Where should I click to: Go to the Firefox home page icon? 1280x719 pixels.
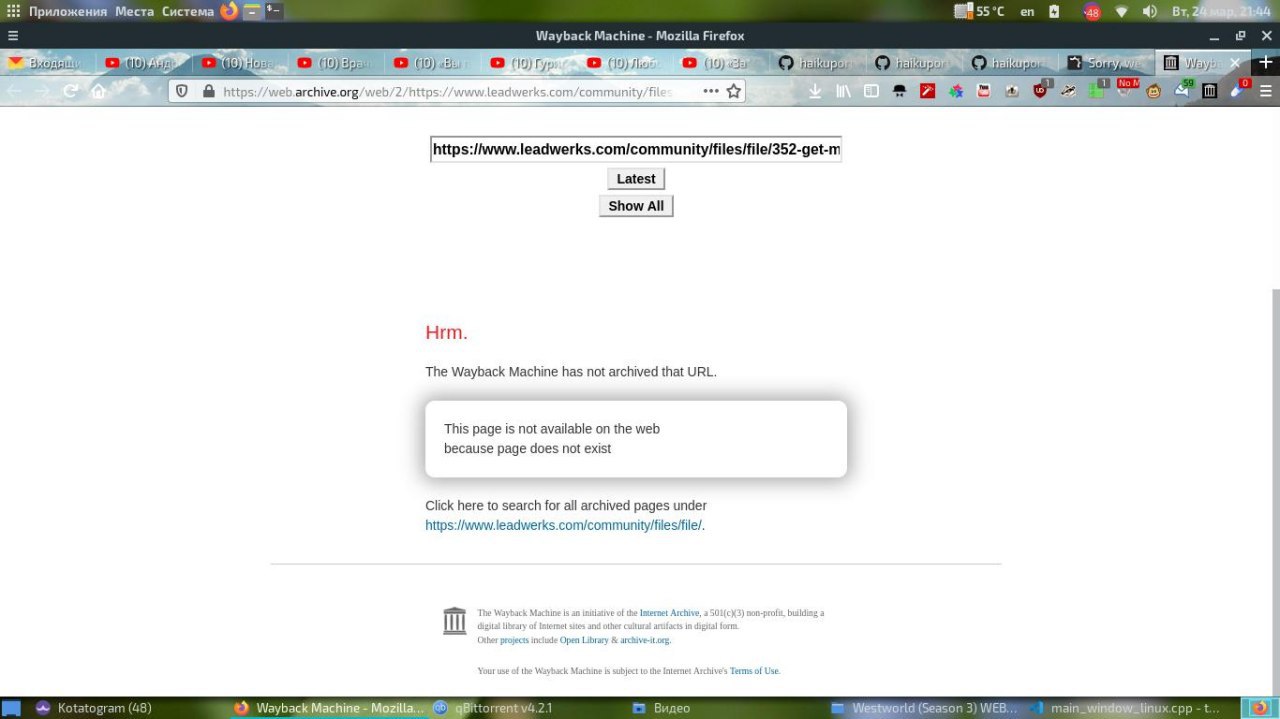point(98,91)
